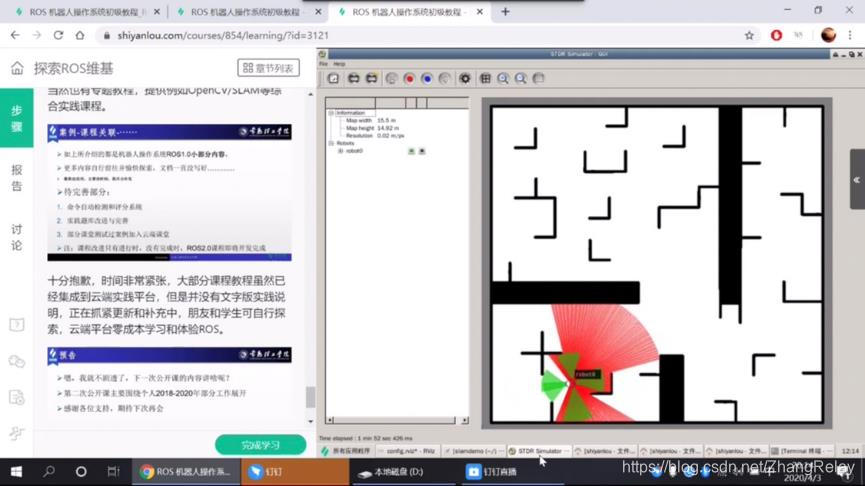Open the 章节列表 chapter list button
Screen dimensions: 865x486
coord(269,68)
